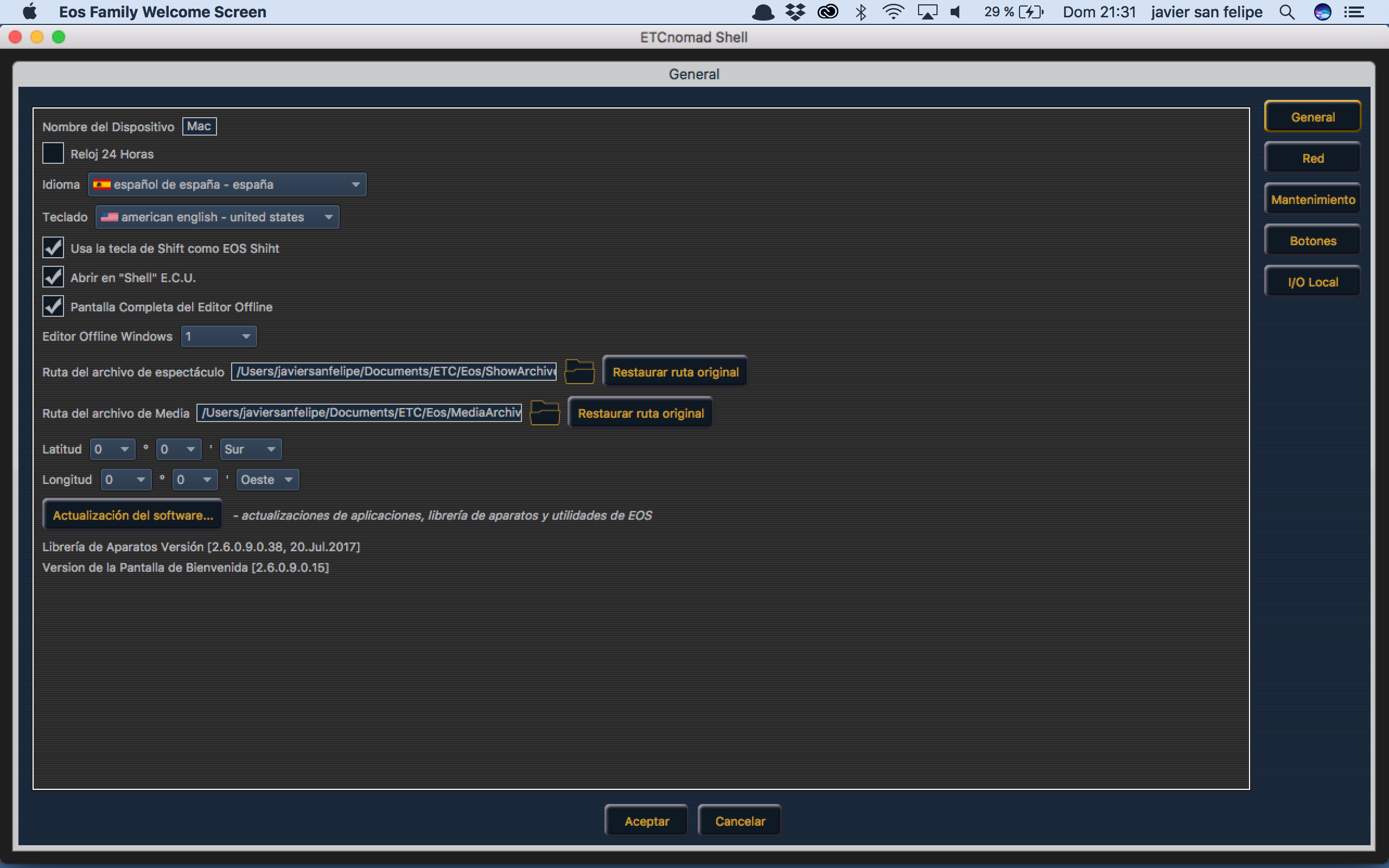Viewport: 1389px width, 868px height.
Task: Expand Editor Offline Windows count dropdown
Action: tap(219, 336)
